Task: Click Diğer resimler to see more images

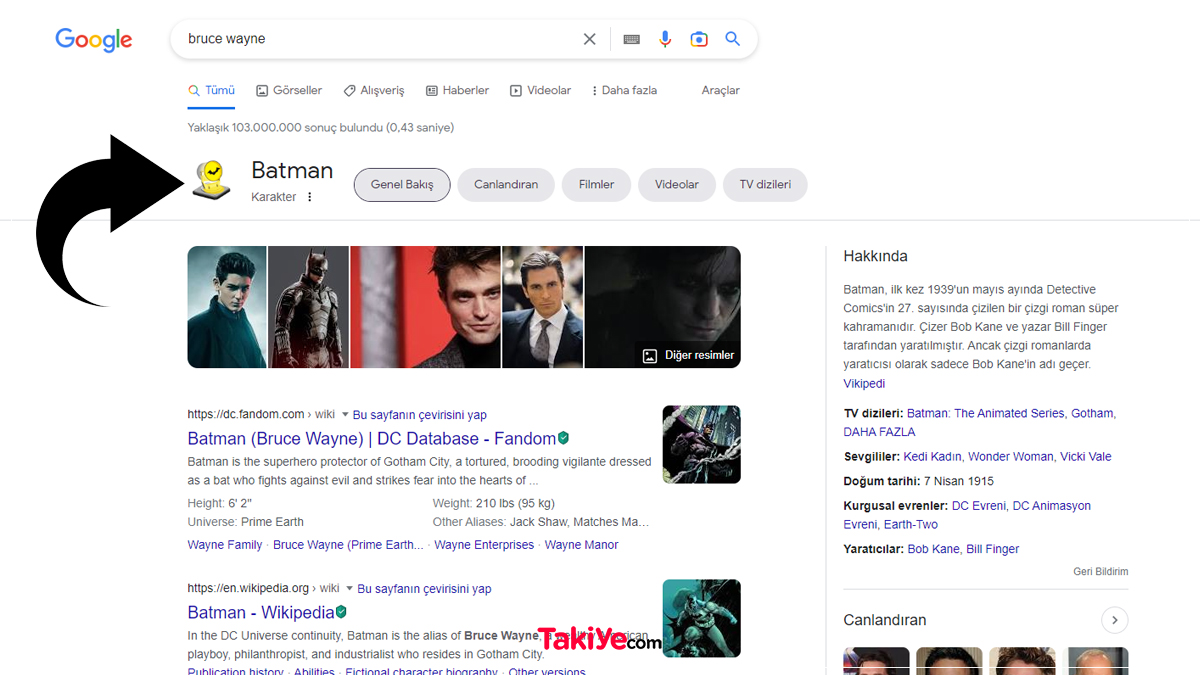Action: click(688, 355)
